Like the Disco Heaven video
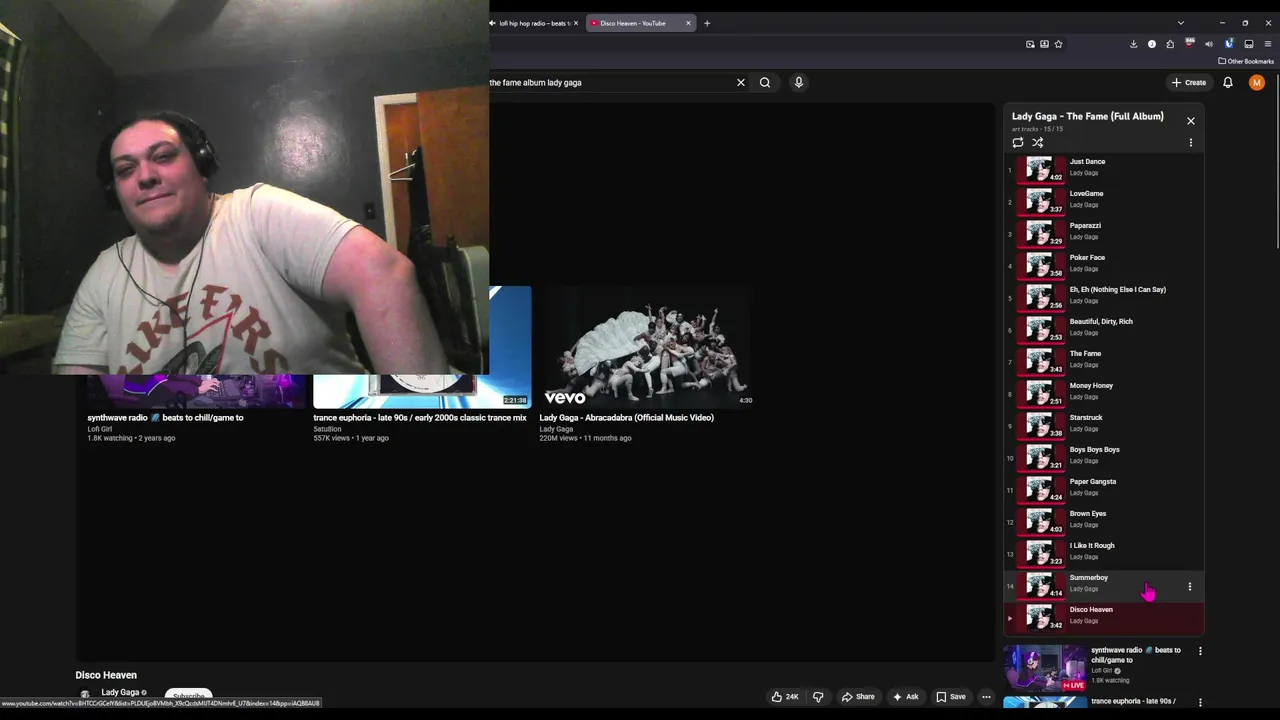 784,697
